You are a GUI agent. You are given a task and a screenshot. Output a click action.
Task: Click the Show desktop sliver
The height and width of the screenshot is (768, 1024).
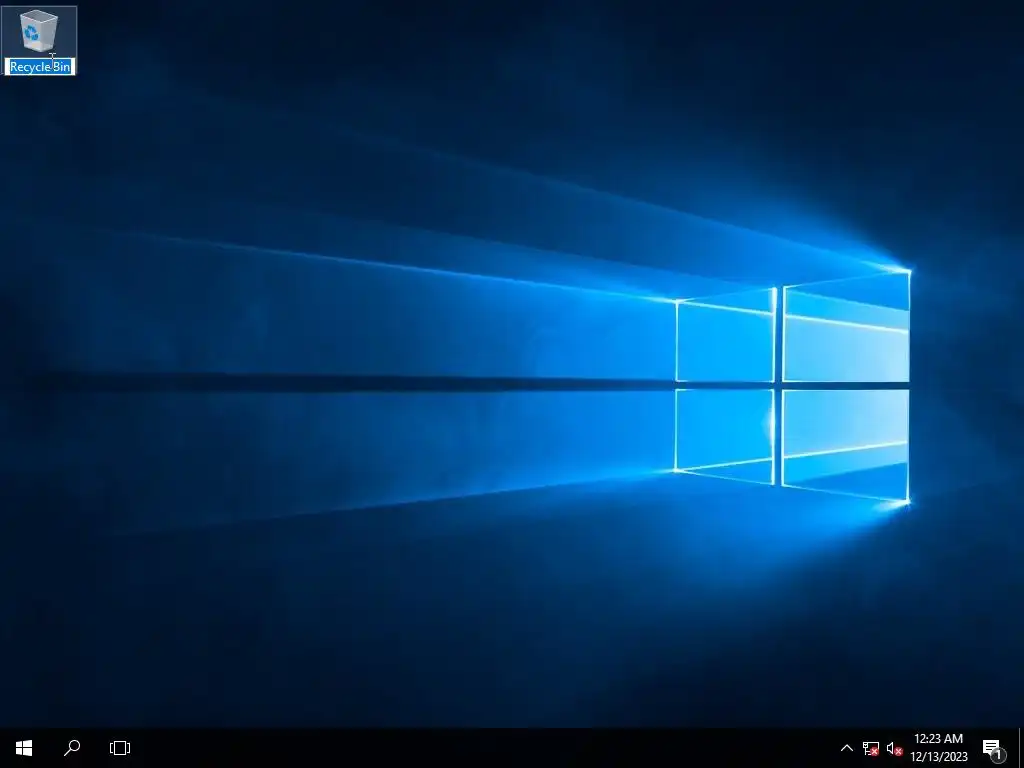tap(1020, 748)
